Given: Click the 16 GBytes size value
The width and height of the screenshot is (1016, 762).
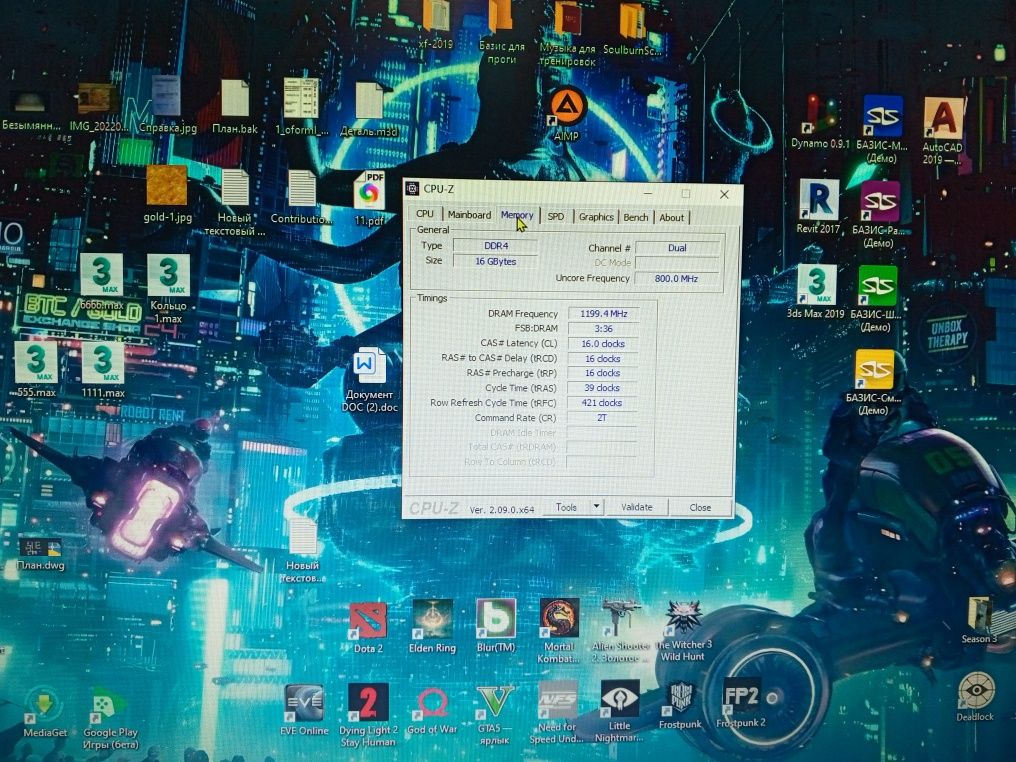Looking at the screenshot, I should tap(496, 261).
